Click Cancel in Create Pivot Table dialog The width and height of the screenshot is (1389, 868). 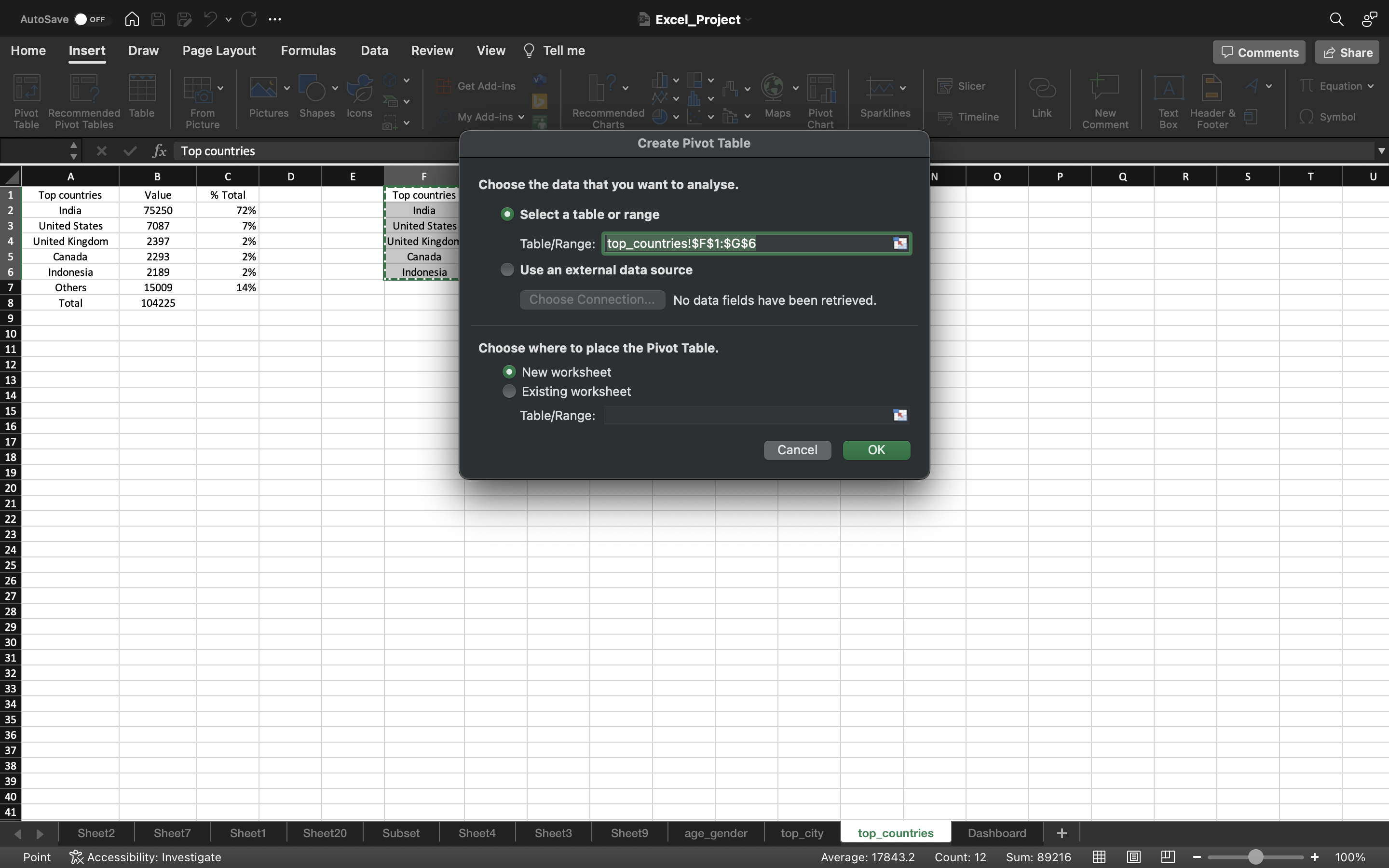[x=797, y=450]
